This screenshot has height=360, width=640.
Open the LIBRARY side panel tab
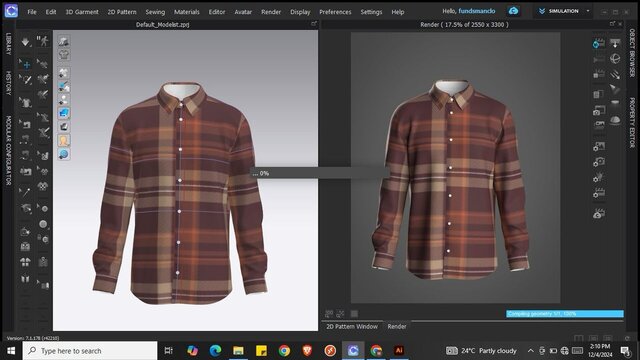point(8,44)
